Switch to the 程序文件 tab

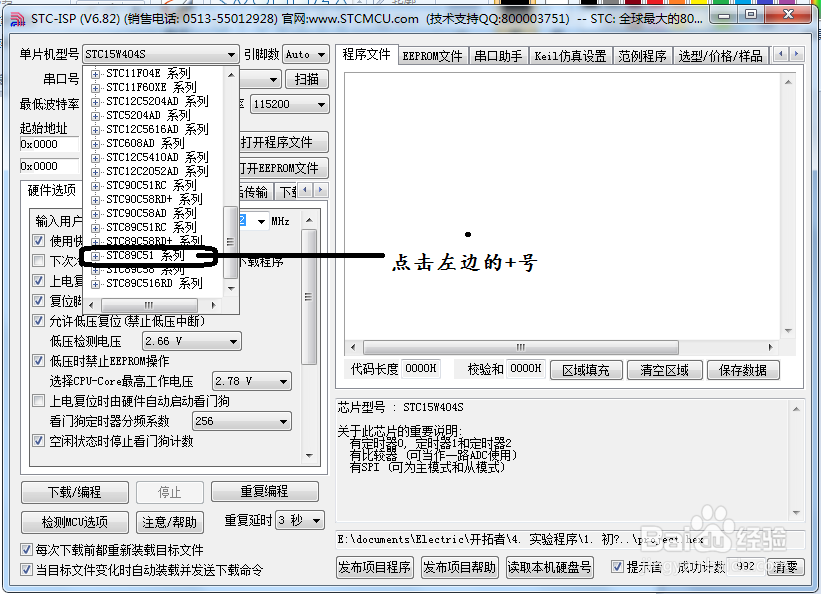point(366,54)
